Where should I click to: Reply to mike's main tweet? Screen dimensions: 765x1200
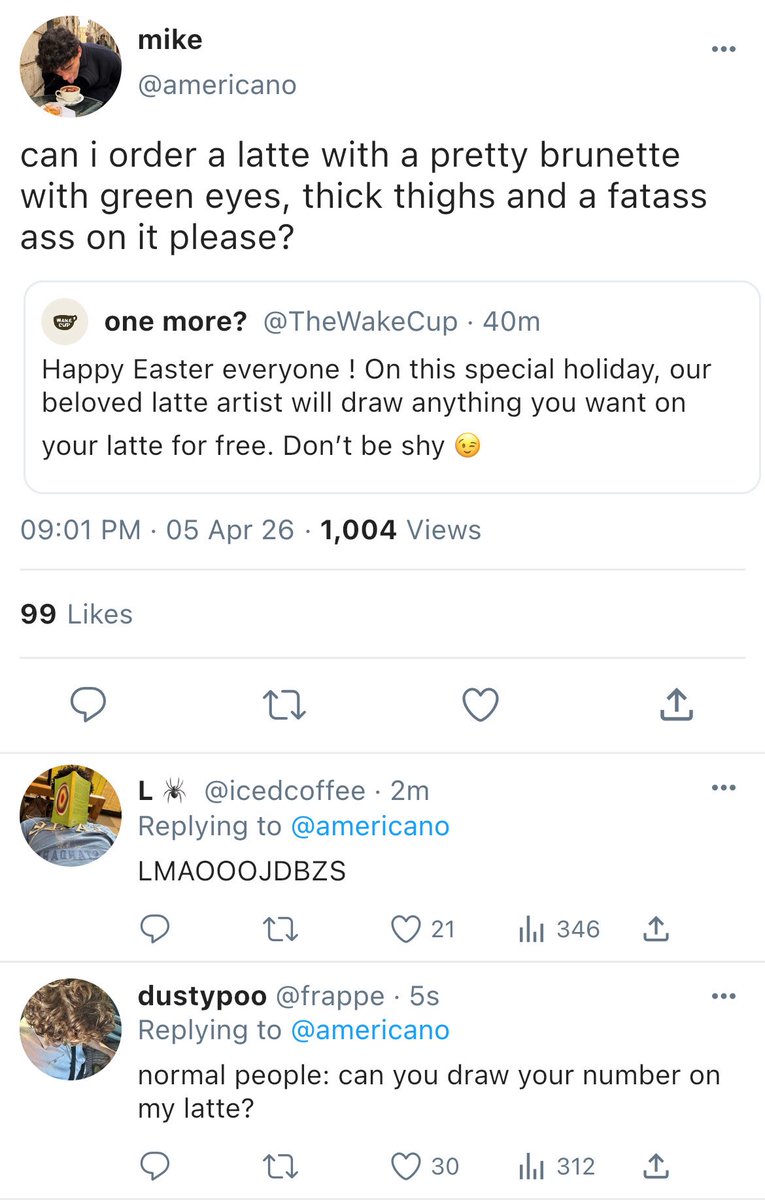[88, 706]
